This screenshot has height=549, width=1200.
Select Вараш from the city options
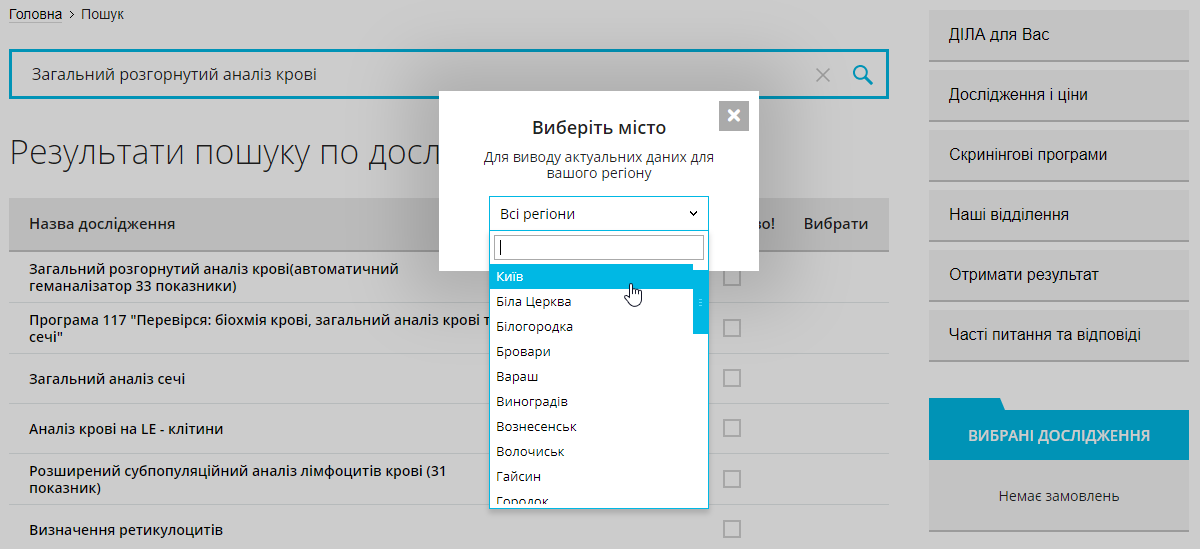(x=590, y=377)
